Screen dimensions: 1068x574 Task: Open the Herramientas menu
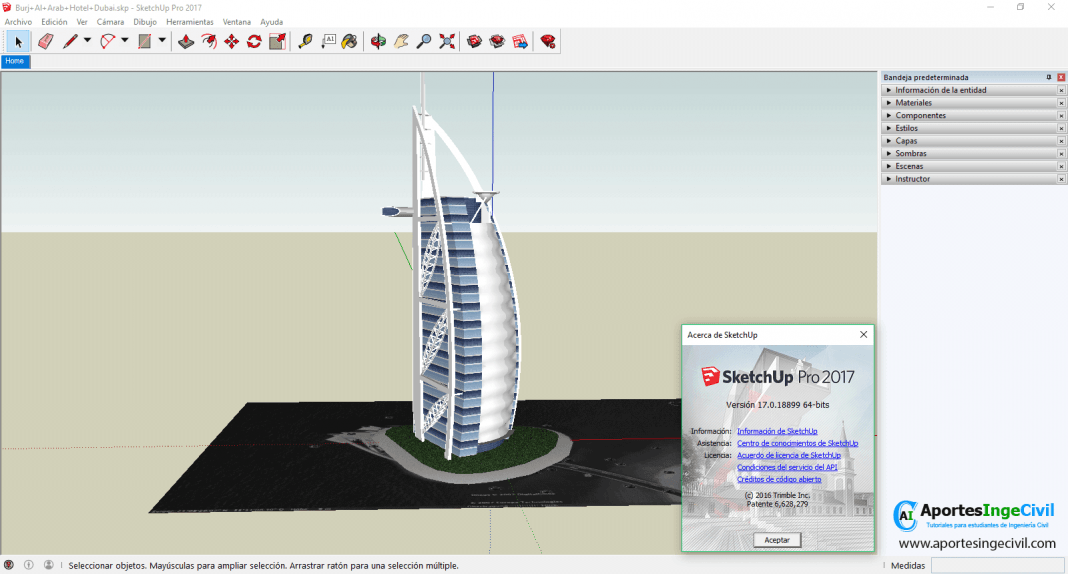tap(190, 22)
